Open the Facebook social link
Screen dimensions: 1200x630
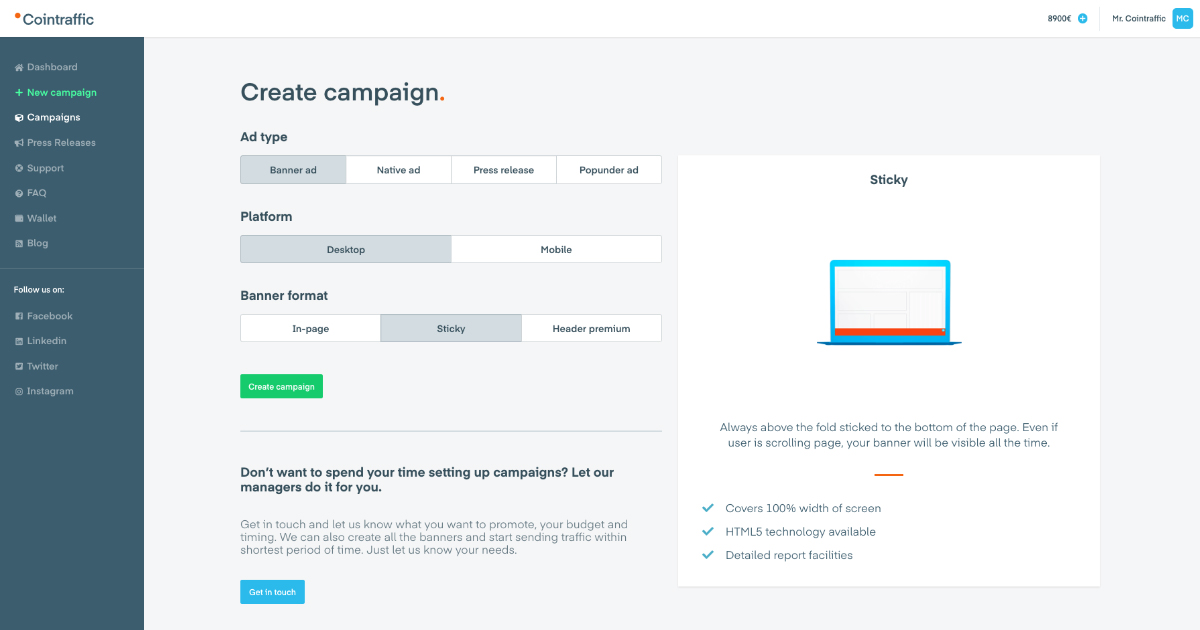(x=47, y=315)
